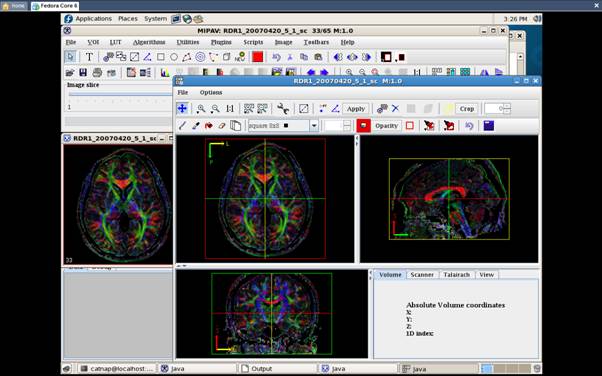The width and height of the screenshot is (602, 376).
Task: Toggle the crosshair traverse mode button
Action: pos(182,109)
